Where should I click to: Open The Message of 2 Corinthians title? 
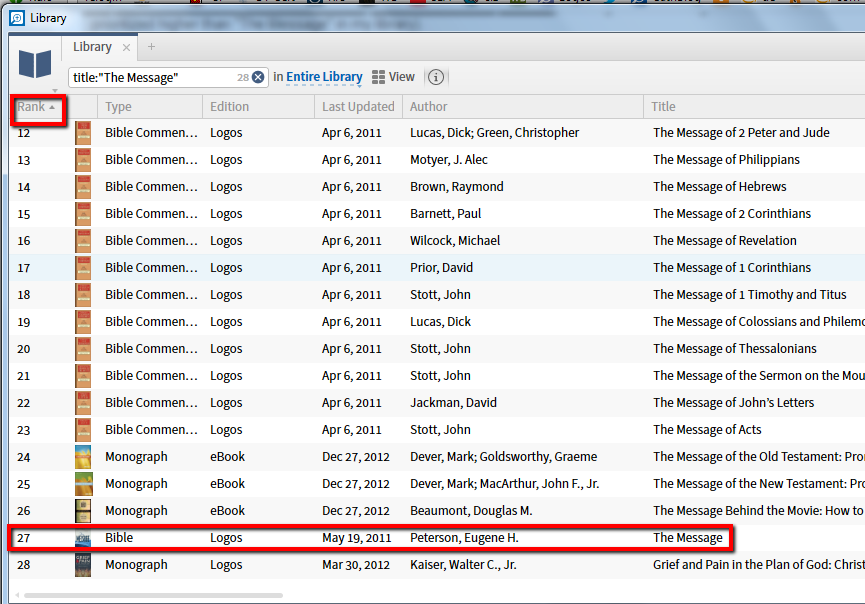(731, 214)
